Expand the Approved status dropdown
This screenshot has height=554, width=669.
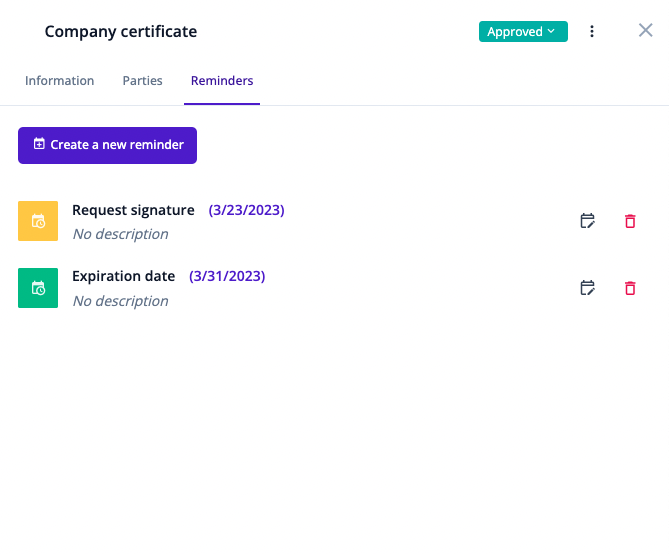pos(522,32)
